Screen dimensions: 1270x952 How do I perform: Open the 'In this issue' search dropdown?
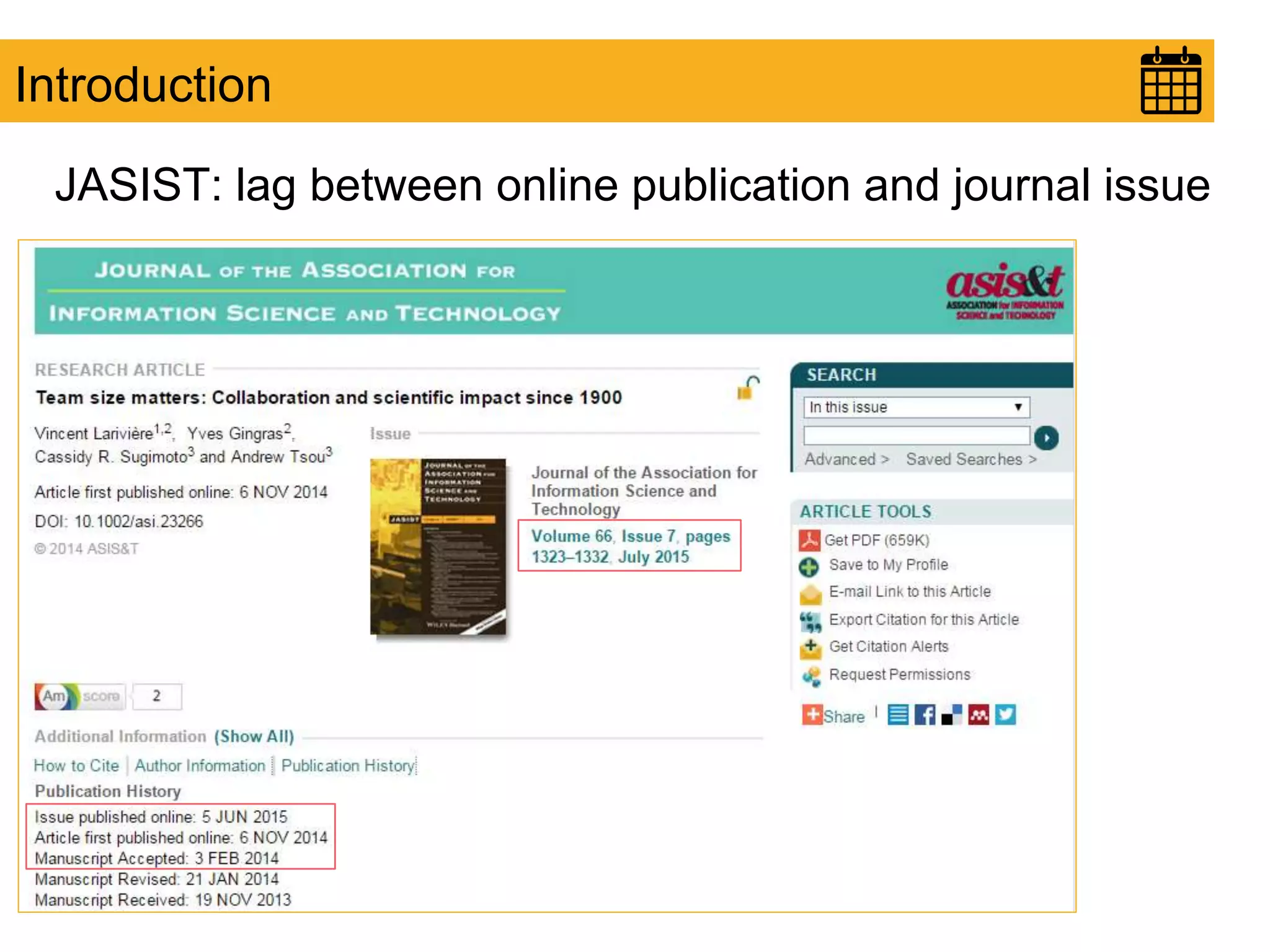[x=916, y=407]
